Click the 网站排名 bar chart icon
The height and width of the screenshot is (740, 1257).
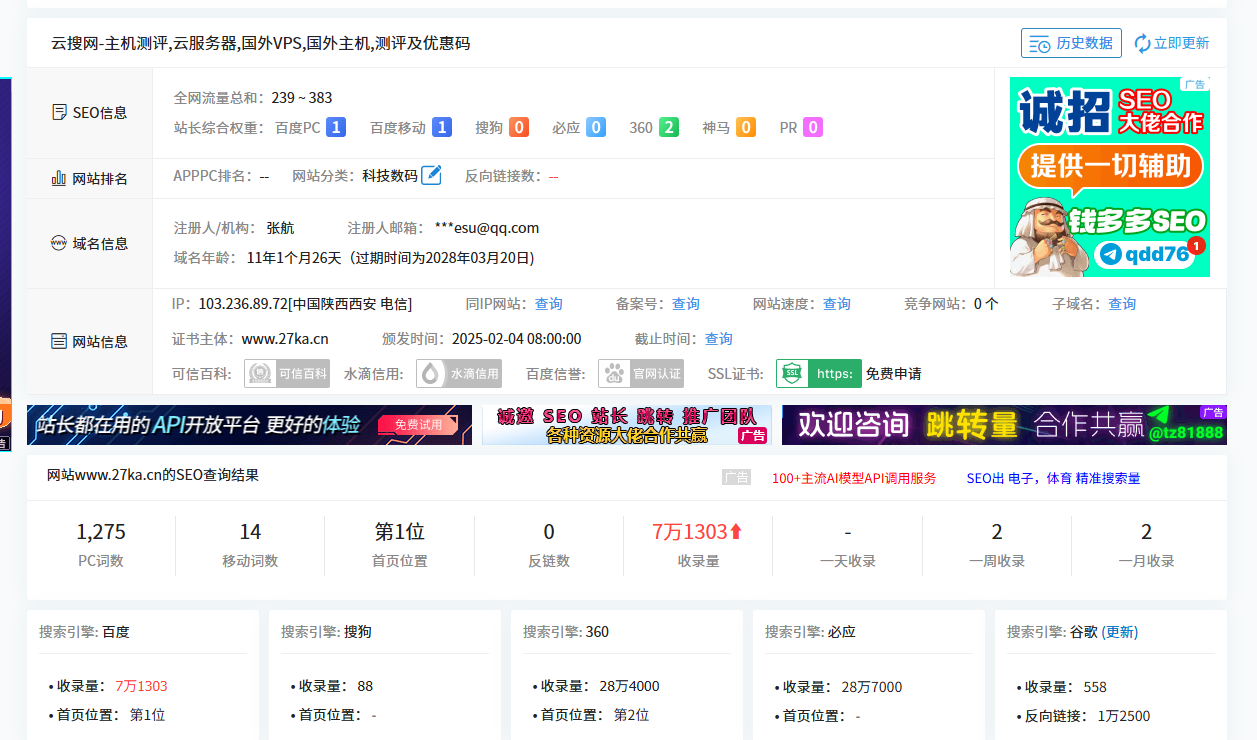[59, 178]
